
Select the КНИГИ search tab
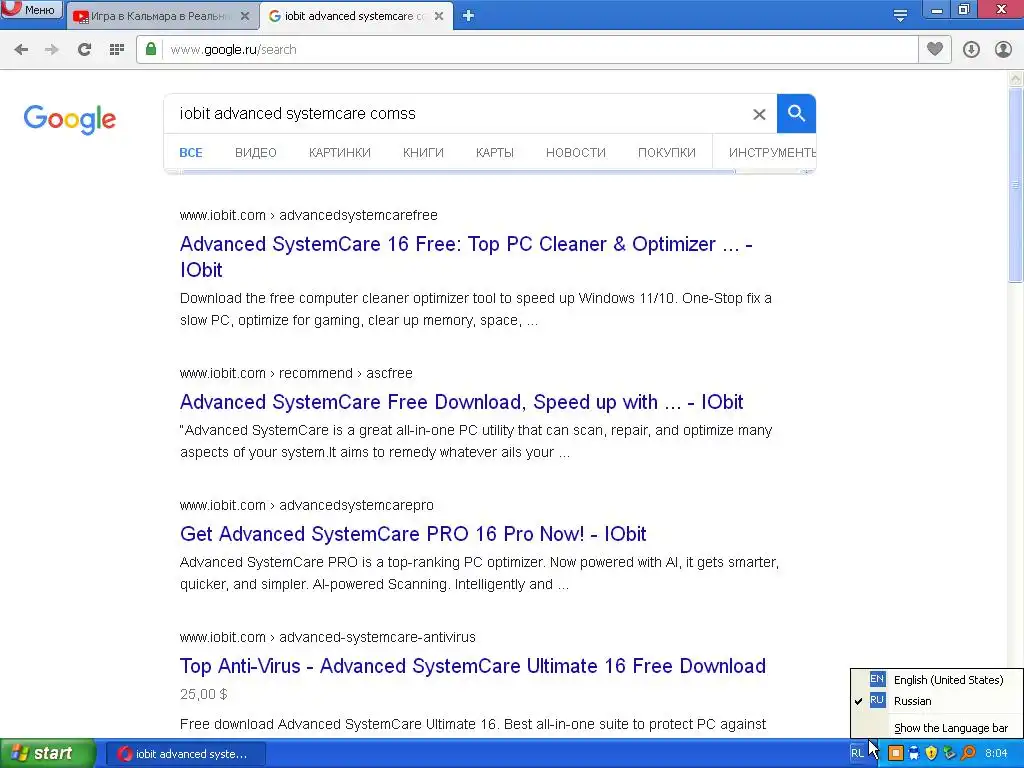click(423, 153)
